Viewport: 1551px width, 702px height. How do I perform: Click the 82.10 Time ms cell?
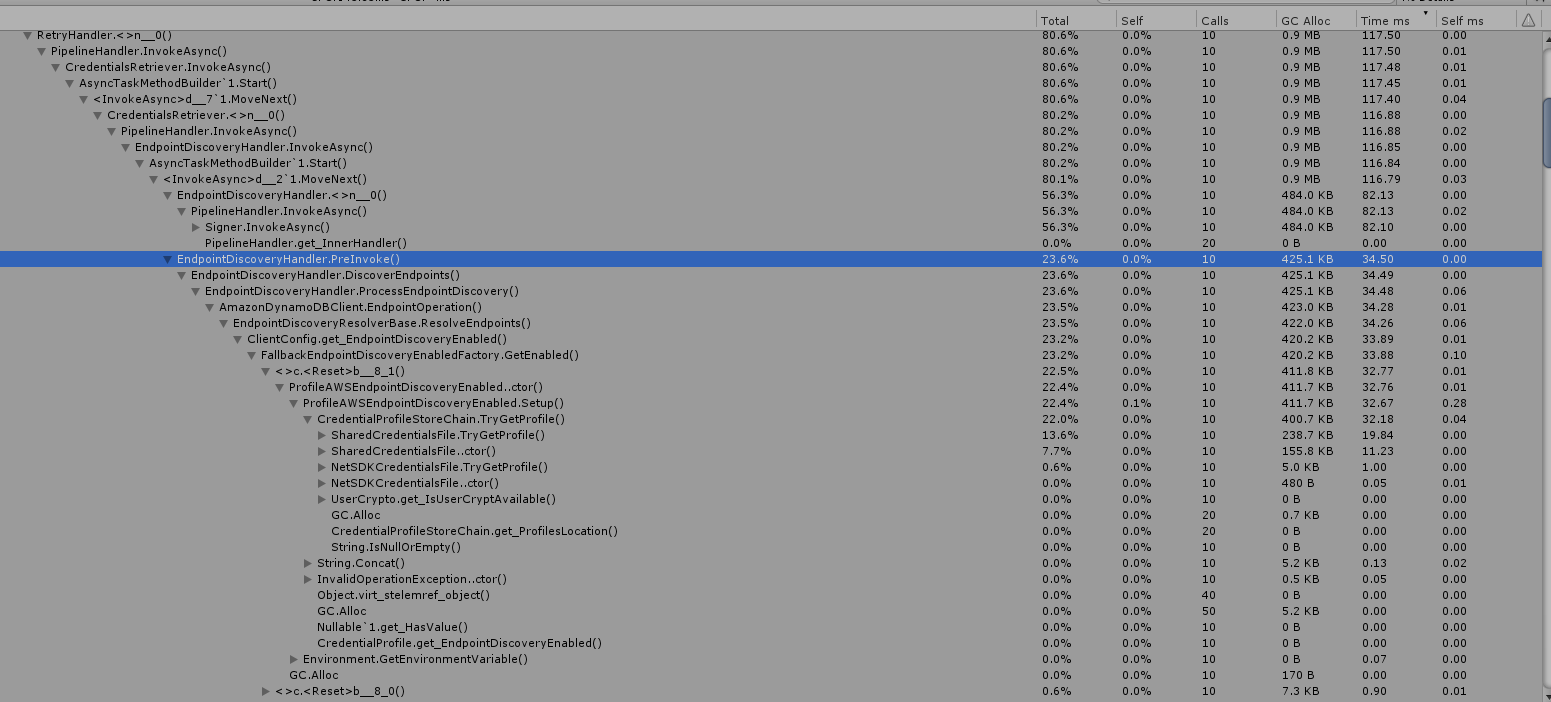point(1377,227)
